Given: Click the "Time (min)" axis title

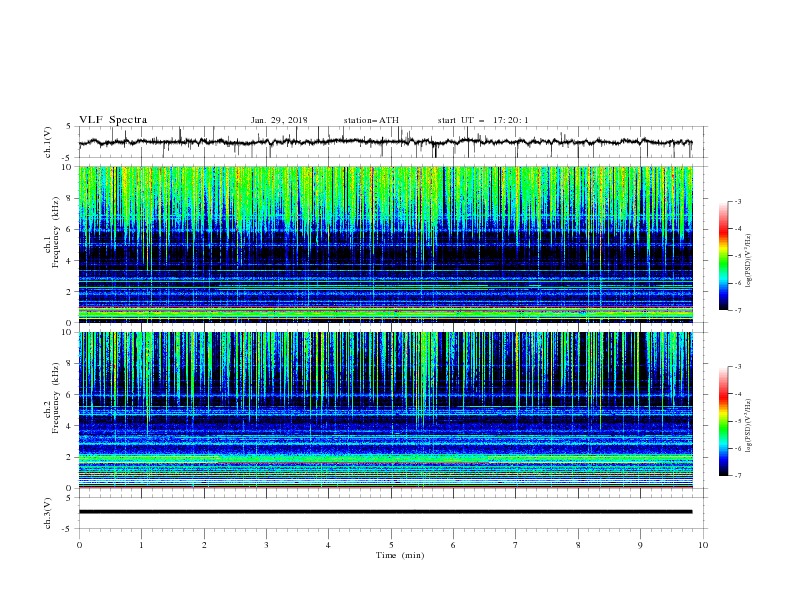Looking at the screenshot, I should coord(400,555).
